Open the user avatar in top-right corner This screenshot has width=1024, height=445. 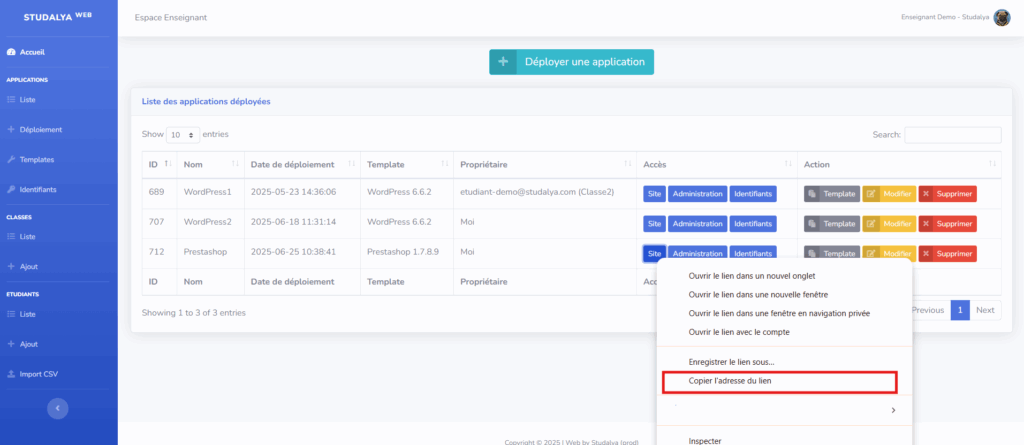tap(1001, 18)
